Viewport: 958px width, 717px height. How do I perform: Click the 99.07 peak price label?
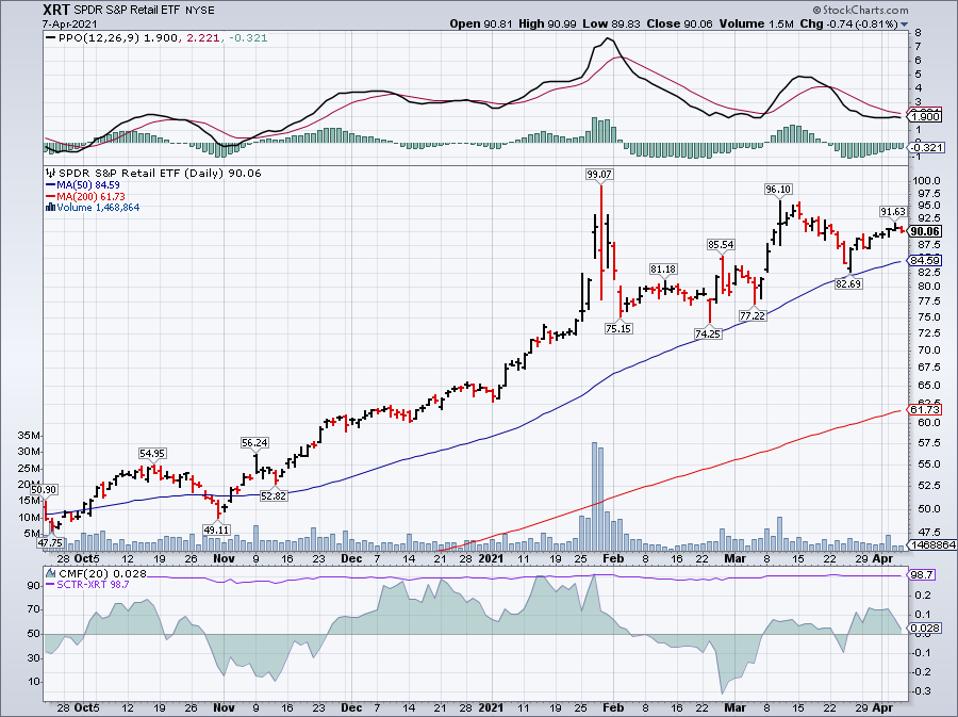pyautogui.click(x=599, y=175)
